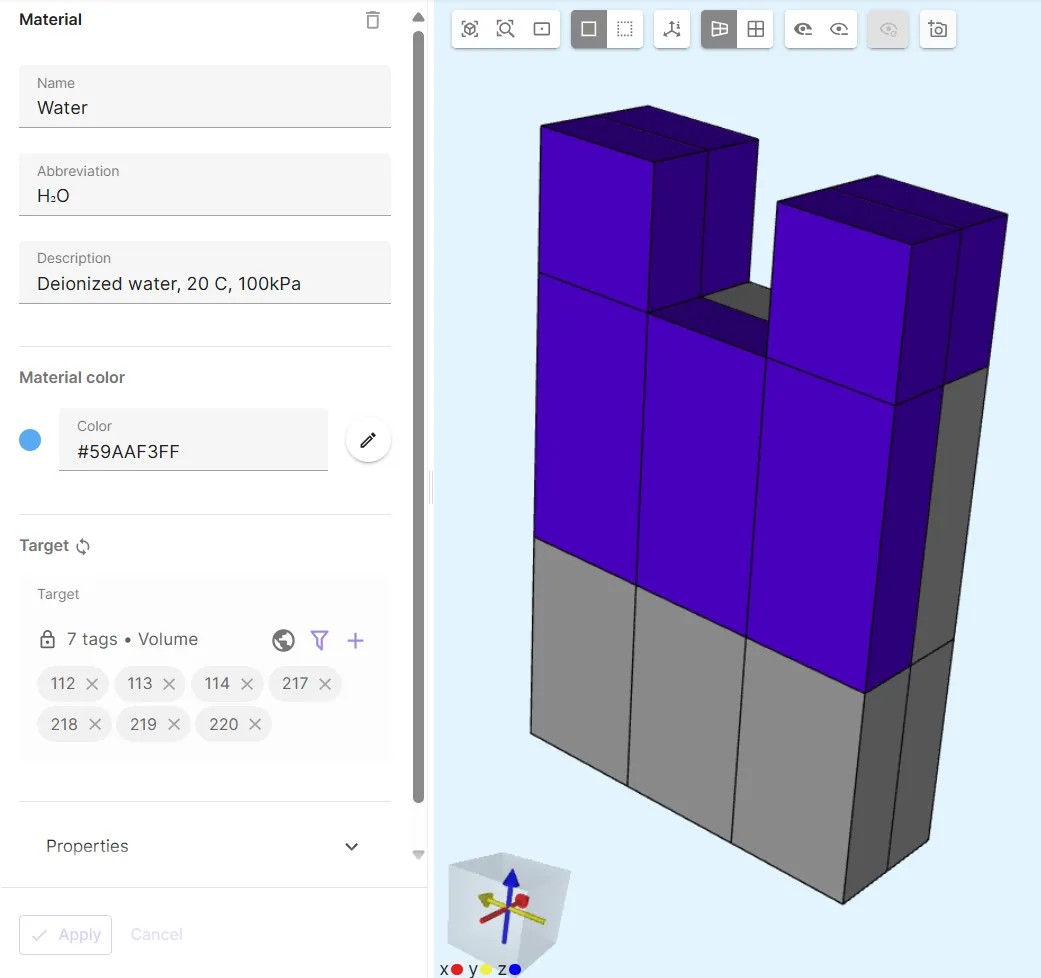Switch to the four-pane grid view
The height and width of the screenshot is (978, 1041).
tap(756, 29)
